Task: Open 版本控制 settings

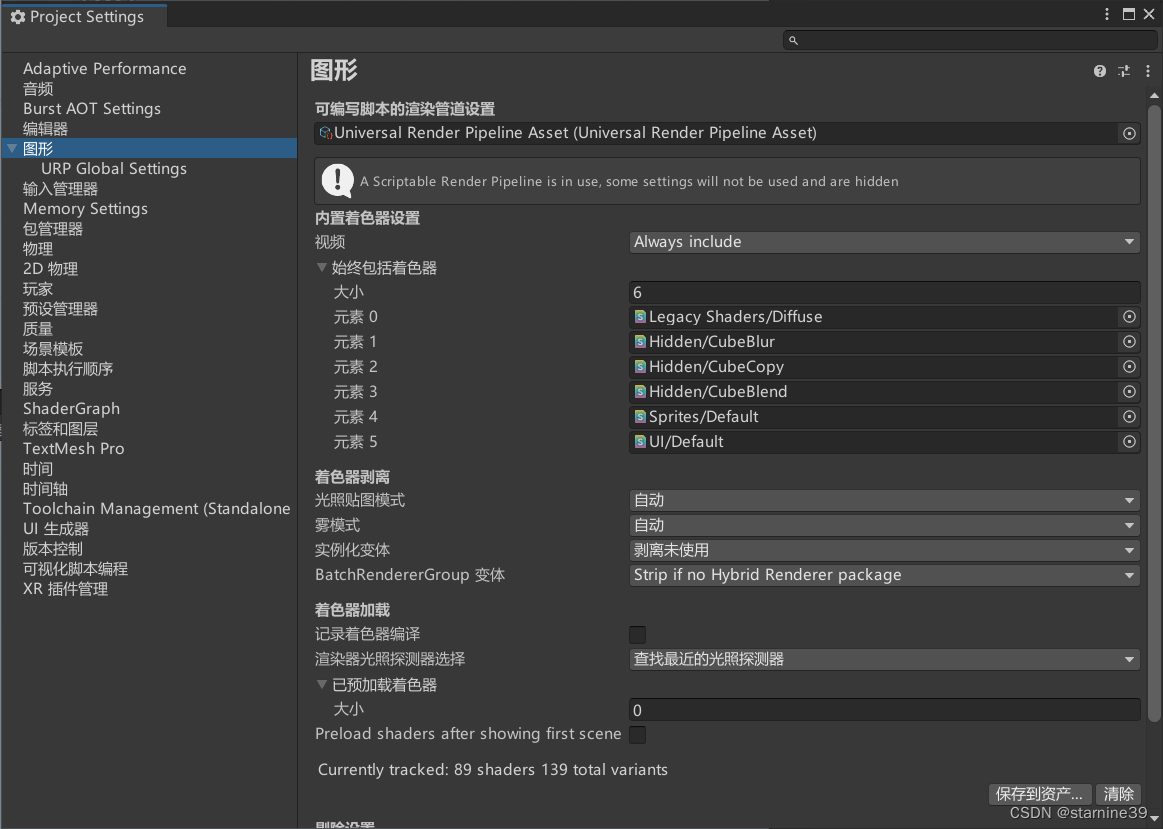Action: (x=53, y=549)
